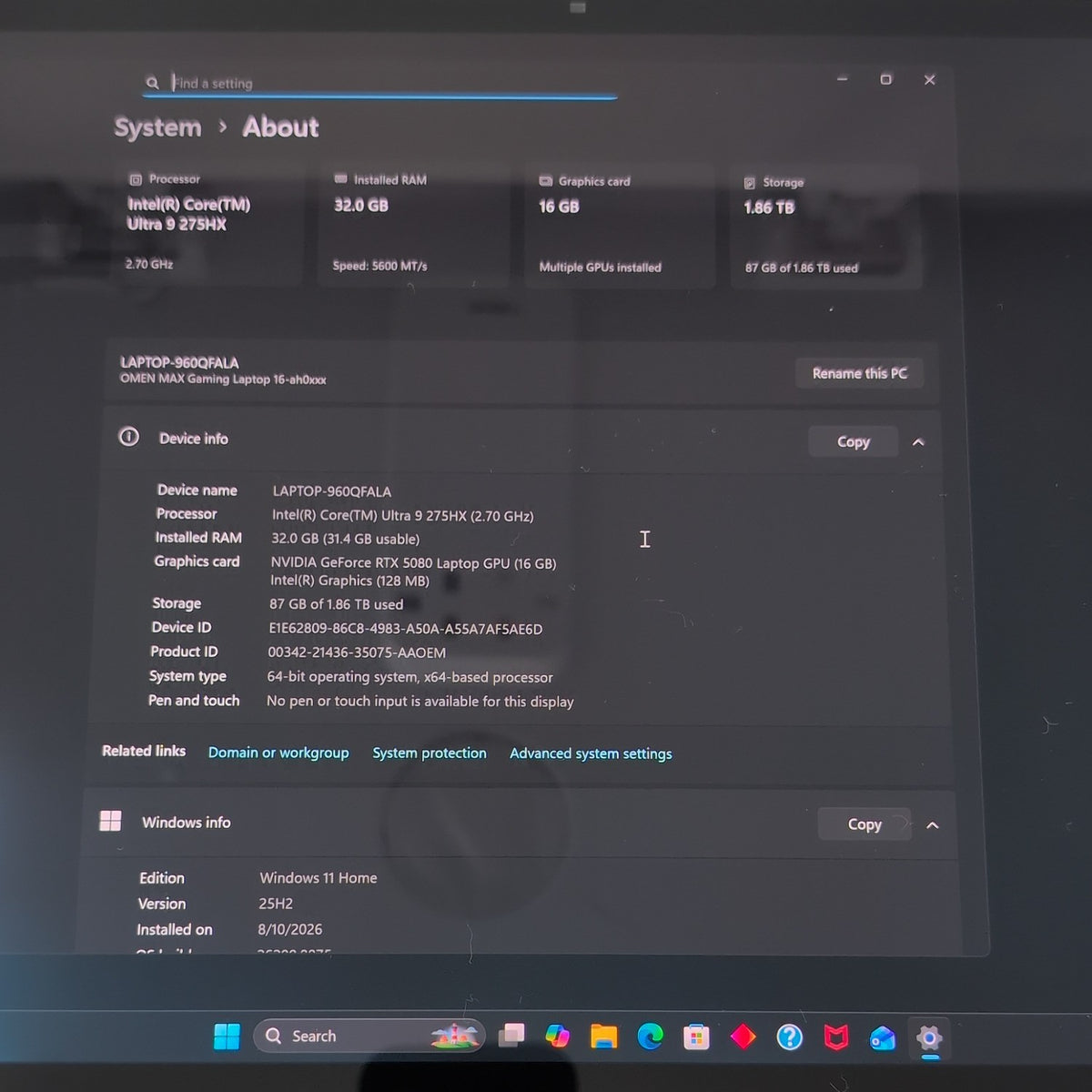Open the blue question mark help app
The height and width of the screenshot is (1092, 1092).
coord(790,1036)
